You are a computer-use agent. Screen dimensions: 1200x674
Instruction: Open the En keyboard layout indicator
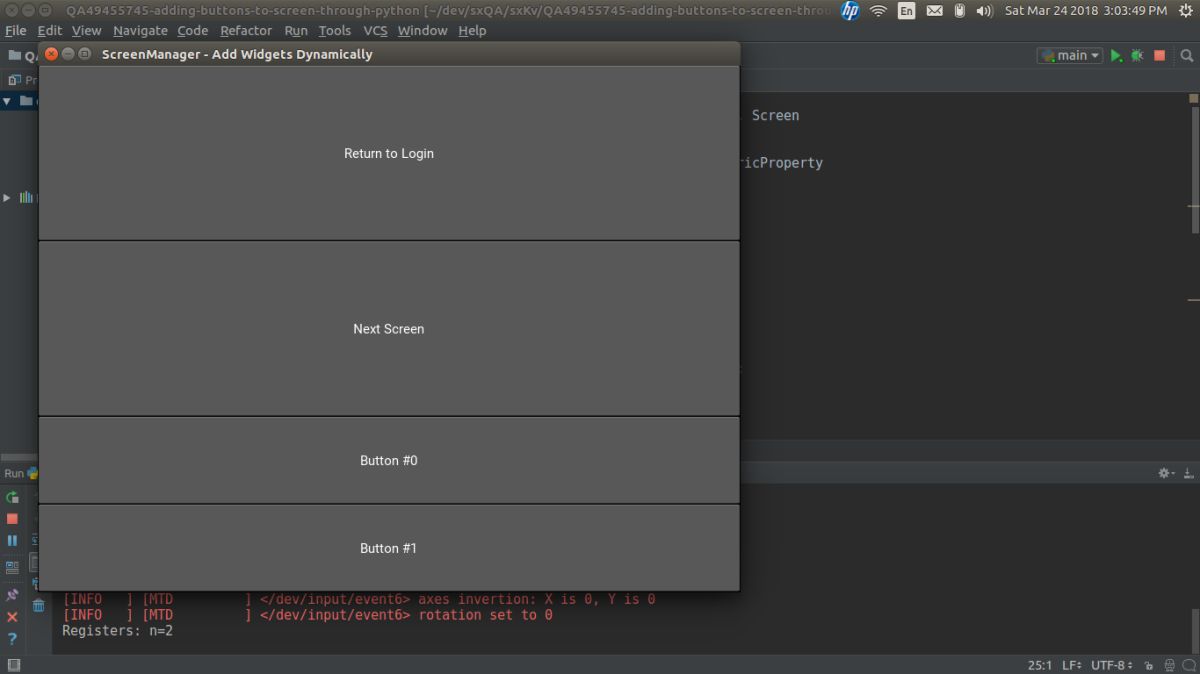906,11
